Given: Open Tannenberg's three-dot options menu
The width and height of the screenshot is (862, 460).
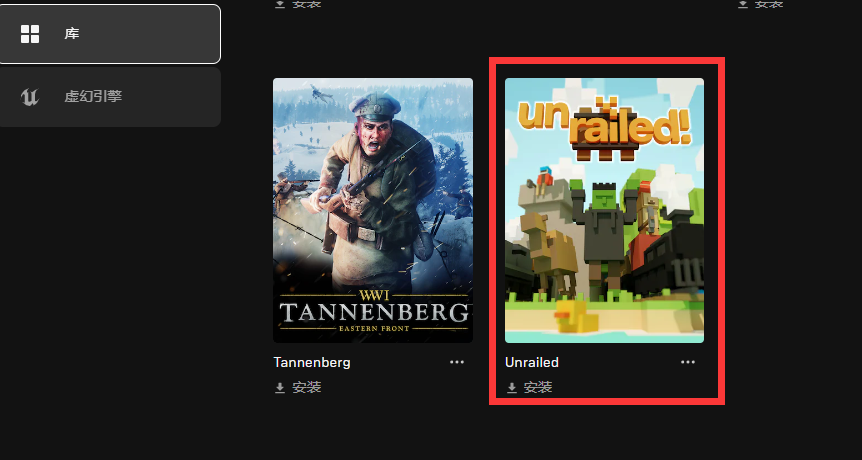Looking at the screenshot, I should (x=457, y=362).
